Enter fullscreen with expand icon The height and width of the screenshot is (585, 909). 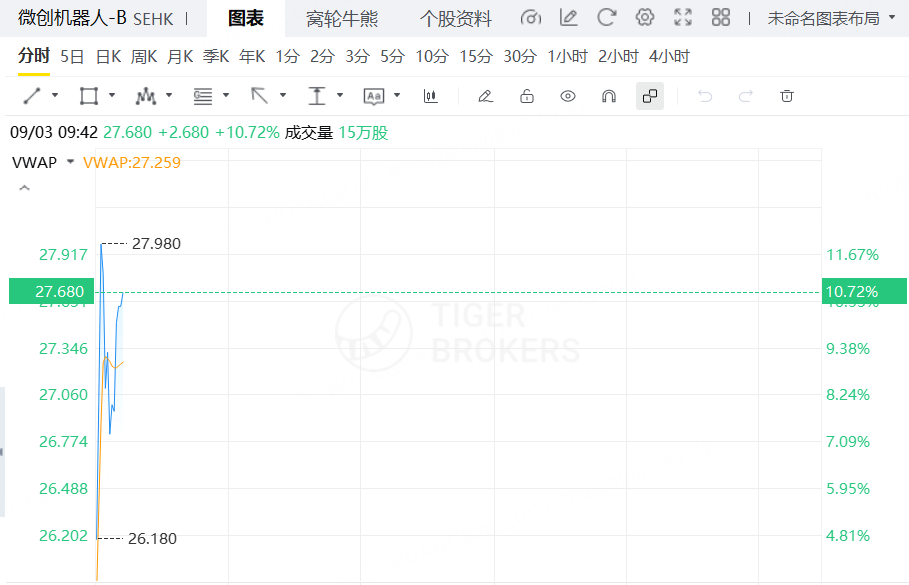(x=683, y=17)
